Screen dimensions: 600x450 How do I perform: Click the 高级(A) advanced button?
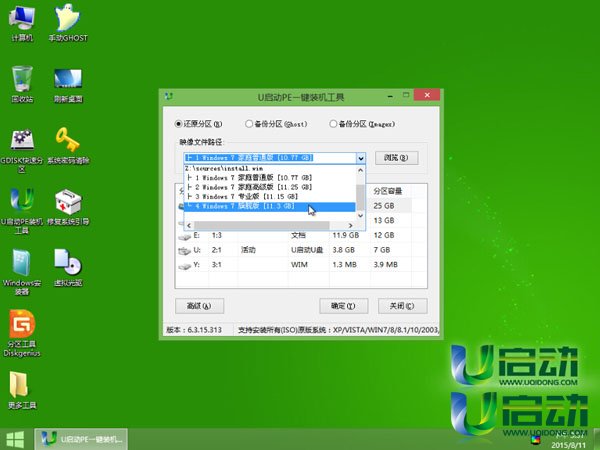pos(199,306)
